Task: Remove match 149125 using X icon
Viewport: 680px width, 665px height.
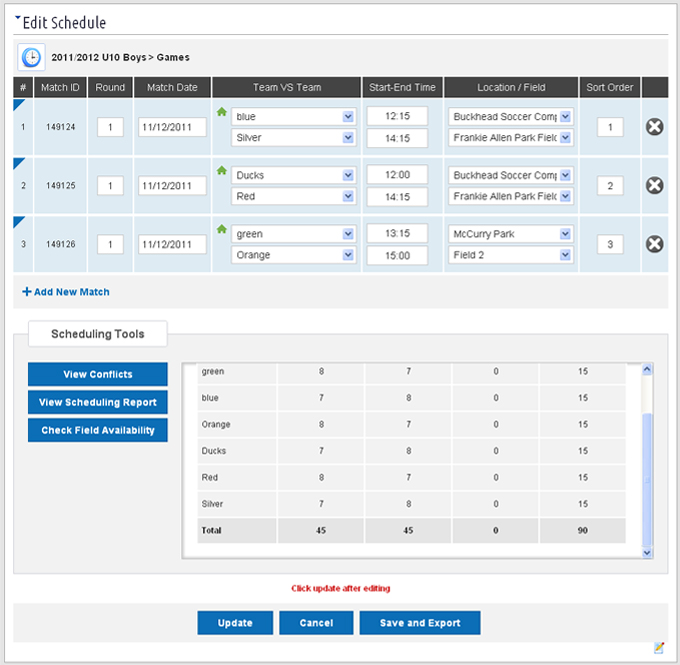Action: coord(654,185)
